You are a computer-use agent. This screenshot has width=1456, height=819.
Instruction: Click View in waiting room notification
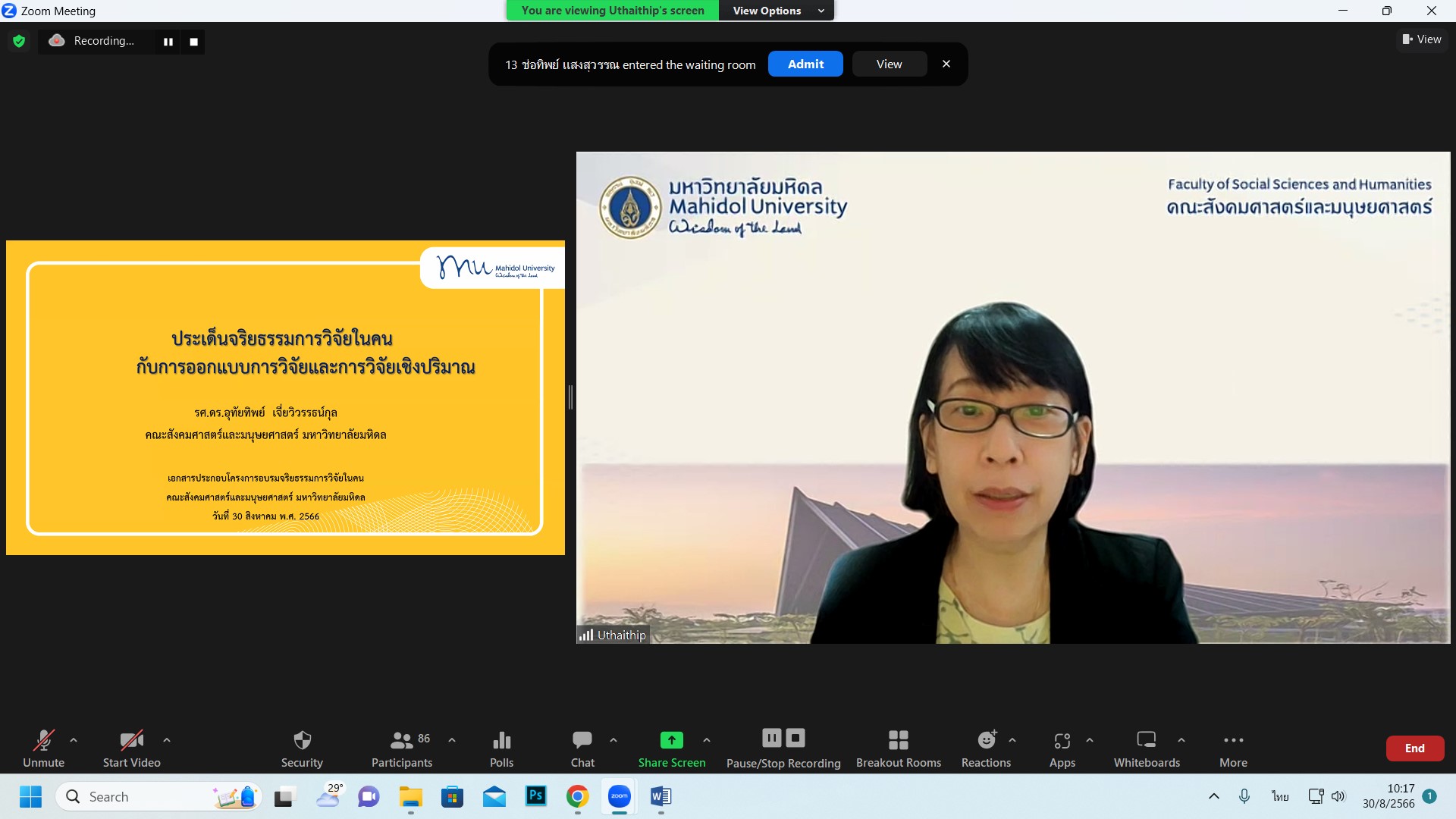tap(890, 64)
